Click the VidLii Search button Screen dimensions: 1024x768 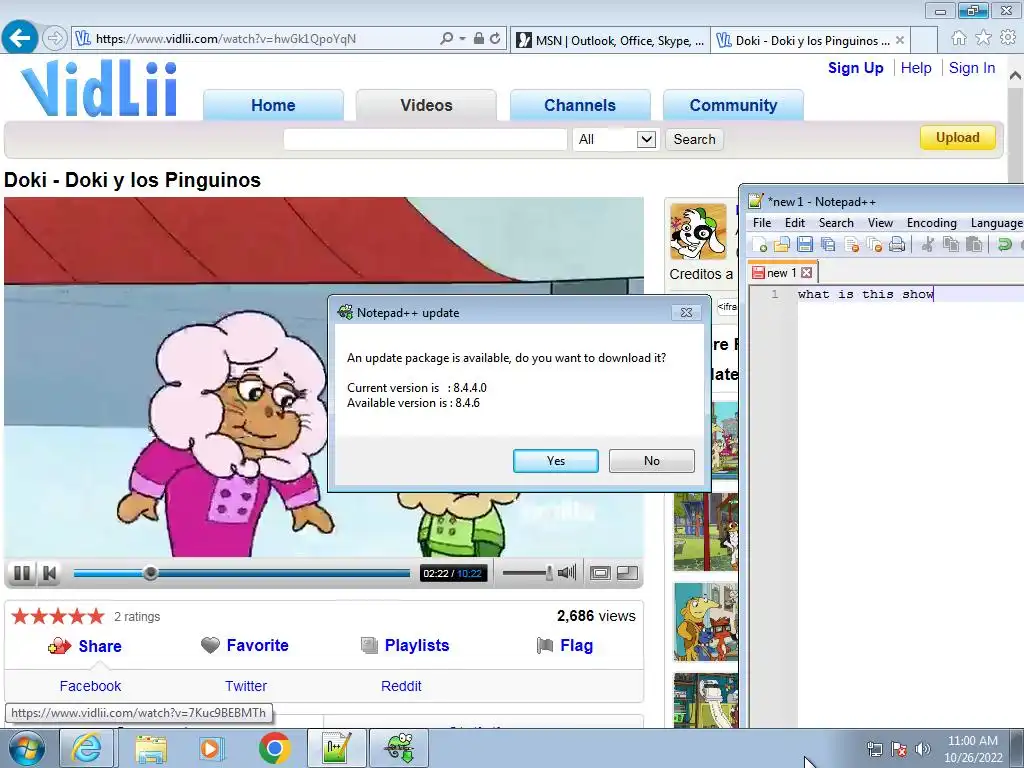[694, 139]
